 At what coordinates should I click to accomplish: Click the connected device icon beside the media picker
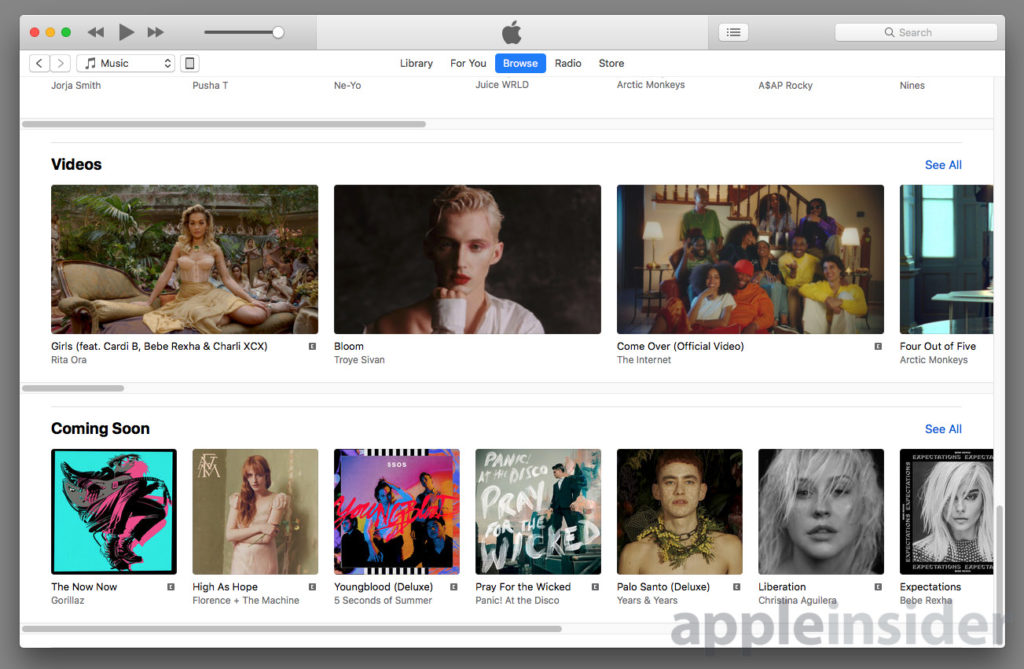[x=189, y=62]
